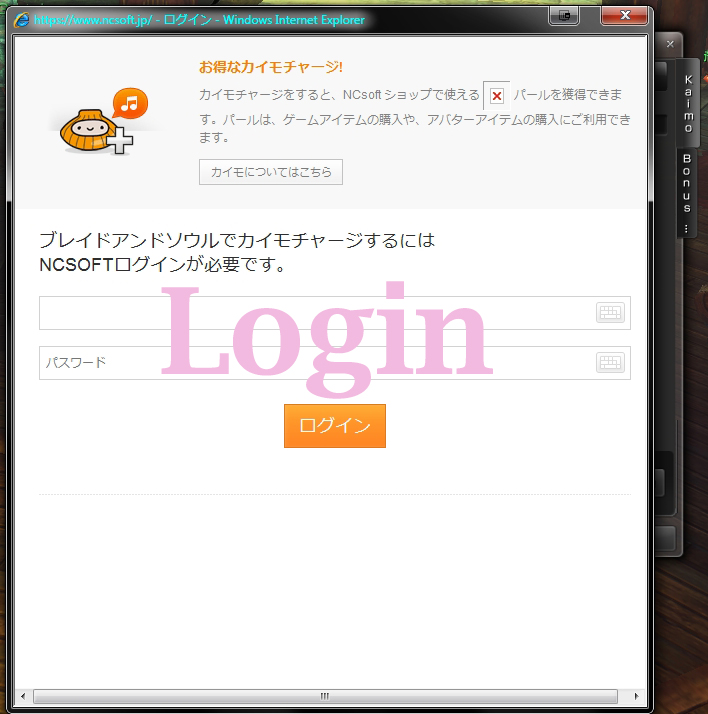
Task: Close the Internet Explorer login window
Action: click(624, 16)
